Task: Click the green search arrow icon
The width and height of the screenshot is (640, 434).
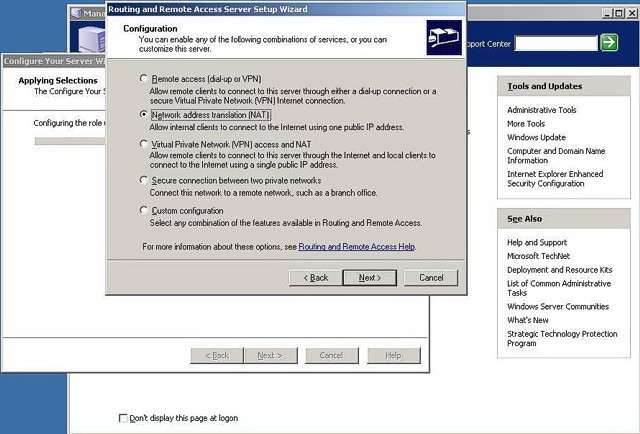Action: [x=609, y=42]
